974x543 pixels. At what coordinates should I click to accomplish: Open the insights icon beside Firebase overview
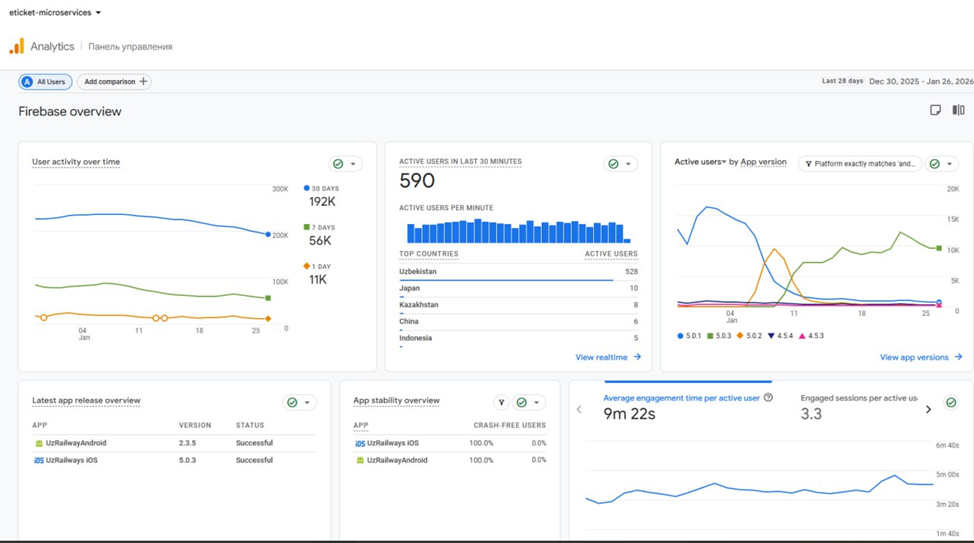(935, 110)
